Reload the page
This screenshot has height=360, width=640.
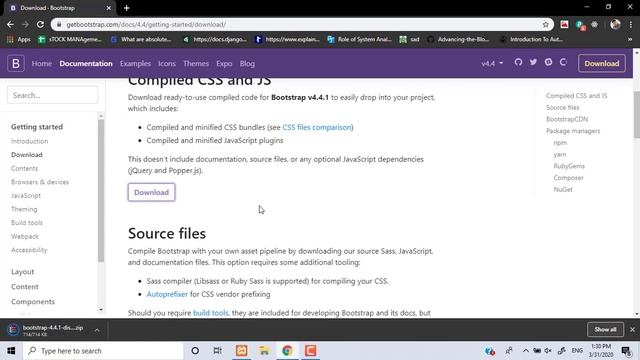(x=40, y=24)
